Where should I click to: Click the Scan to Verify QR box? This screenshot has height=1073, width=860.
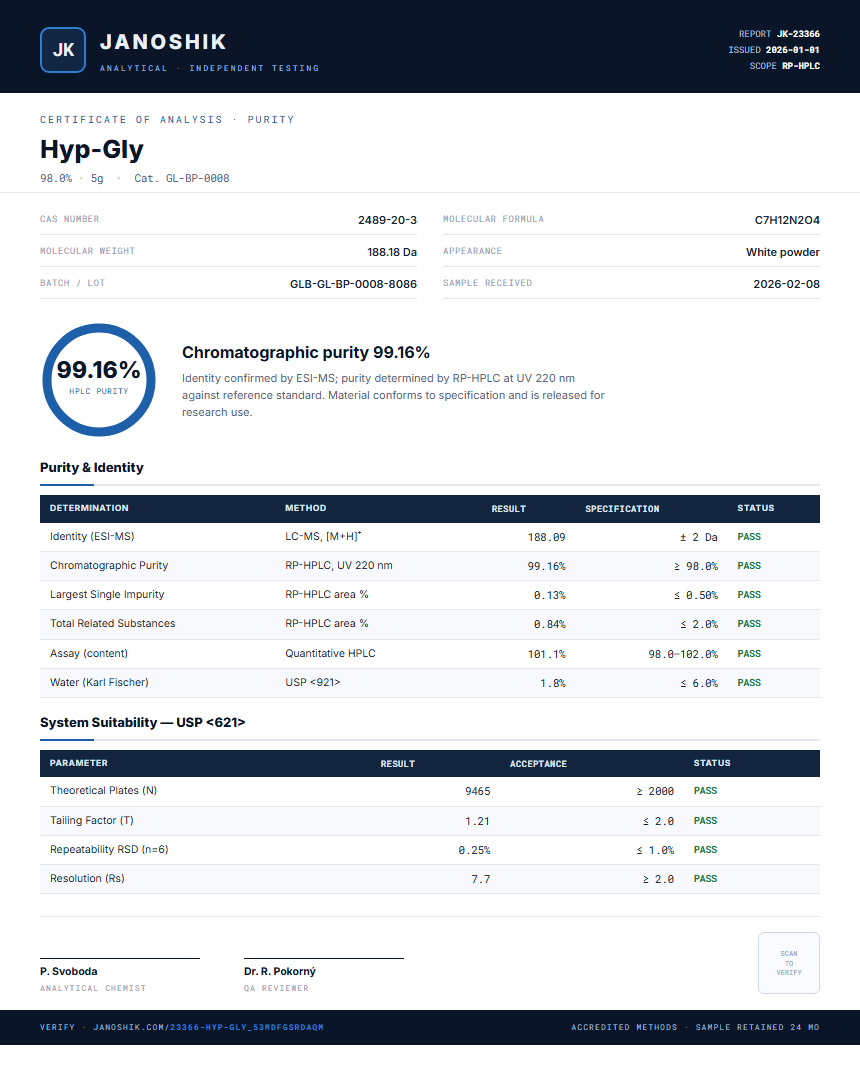click(x=789, y=963)
